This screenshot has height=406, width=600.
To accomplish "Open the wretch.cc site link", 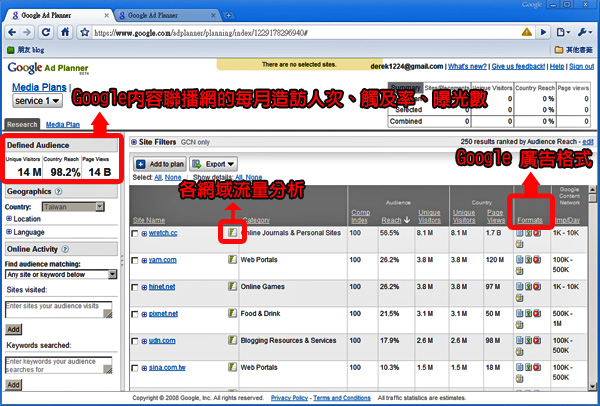I will 163,233.
